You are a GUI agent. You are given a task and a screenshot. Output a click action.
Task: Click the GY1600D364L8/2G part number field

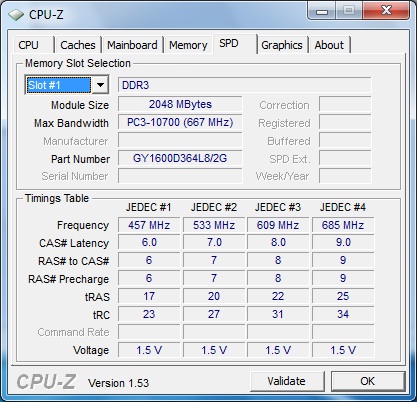point(180,158)
